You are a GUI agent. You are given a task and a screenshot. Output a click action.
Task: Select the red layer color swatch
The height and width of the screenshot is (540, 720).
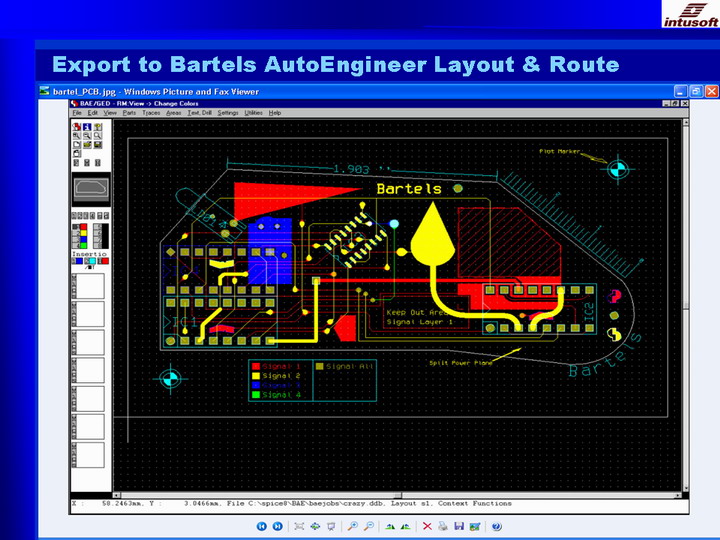pos(84,227)
